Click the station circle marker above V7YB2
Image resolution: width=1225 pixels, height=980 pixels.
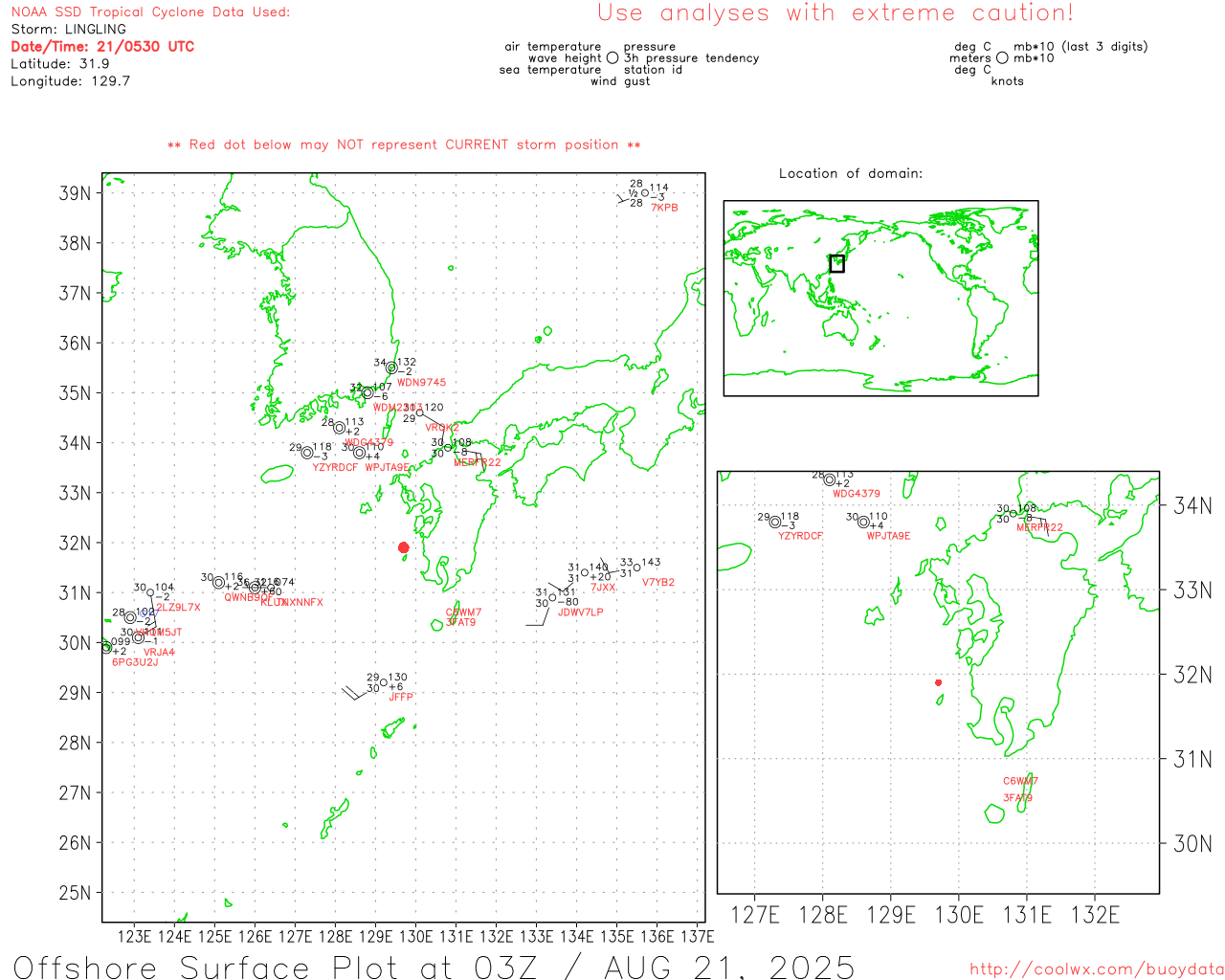point(637,568)
